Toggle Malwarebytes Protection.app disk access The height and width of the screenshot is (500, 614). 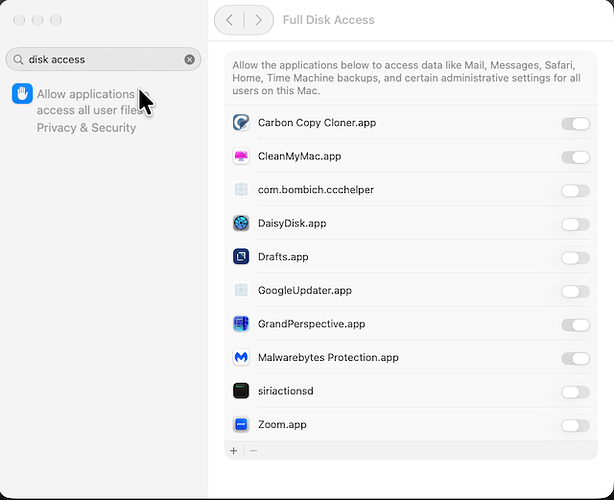[575, 359]
